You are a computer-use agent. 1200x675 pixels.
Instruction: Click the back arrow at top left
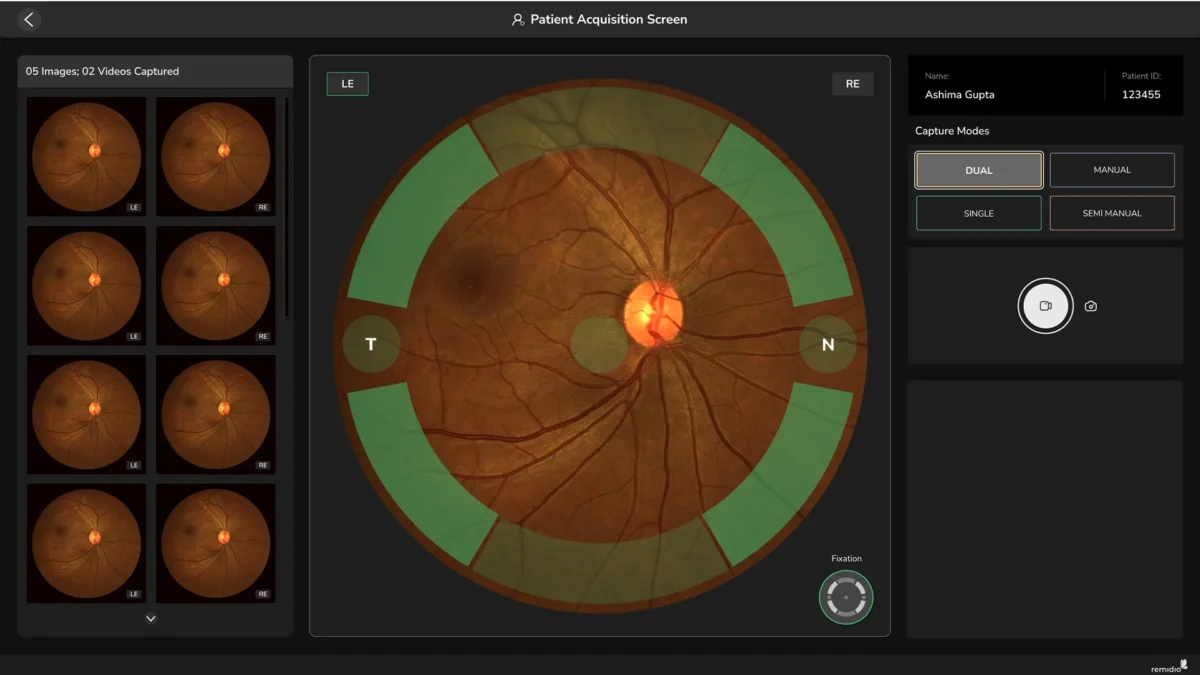coord(29,19)
